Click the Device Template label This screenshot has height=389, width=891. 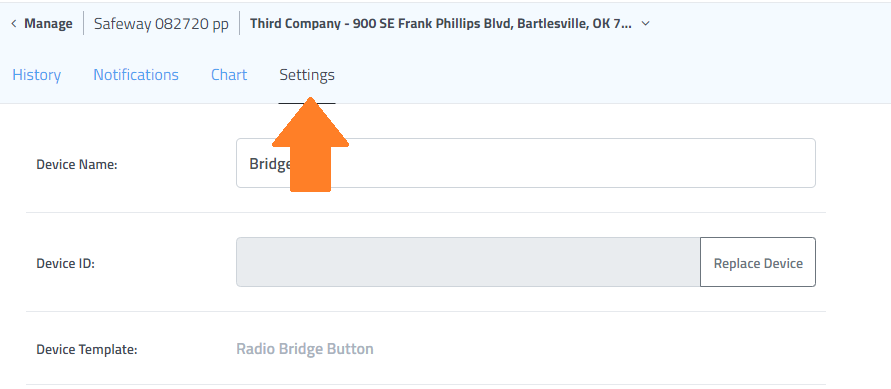click(87, 349)
